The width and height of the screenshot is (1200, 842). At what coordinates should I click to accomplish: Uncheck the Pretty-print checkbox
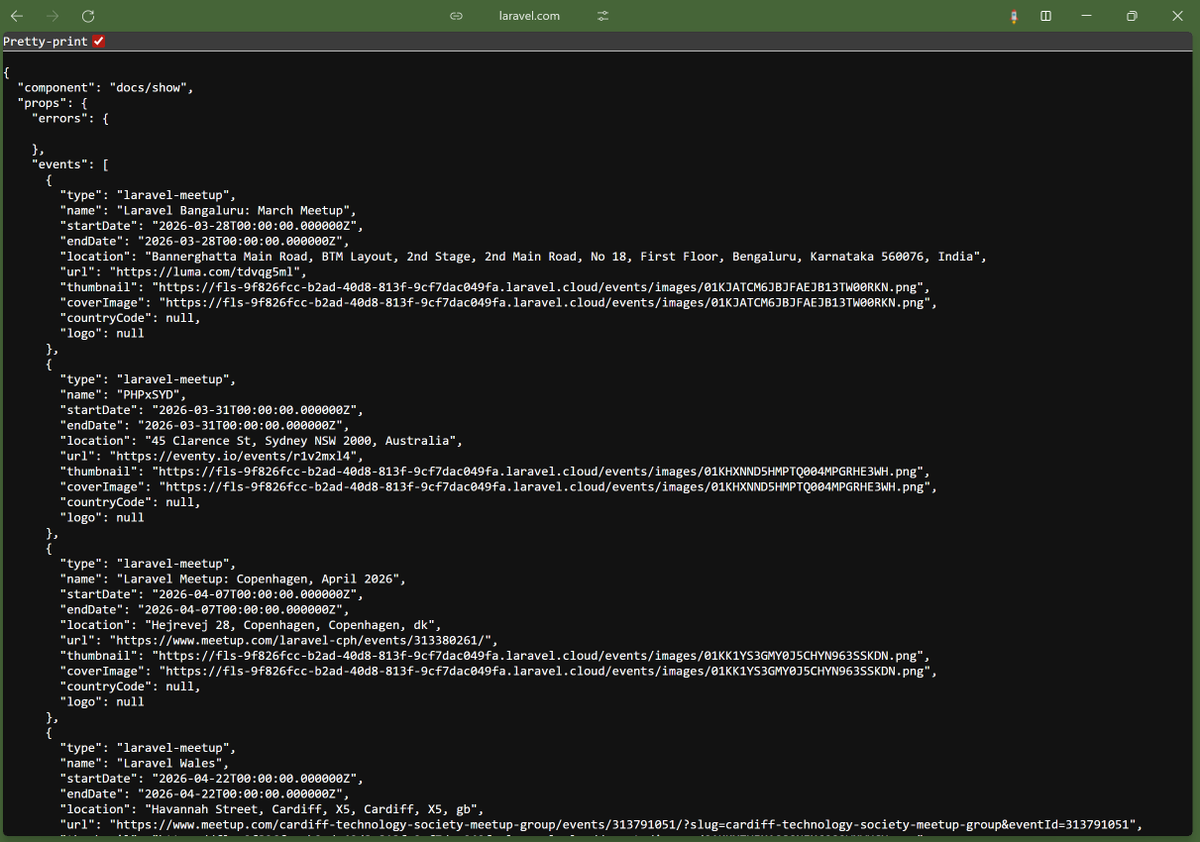tap(99, 41)
